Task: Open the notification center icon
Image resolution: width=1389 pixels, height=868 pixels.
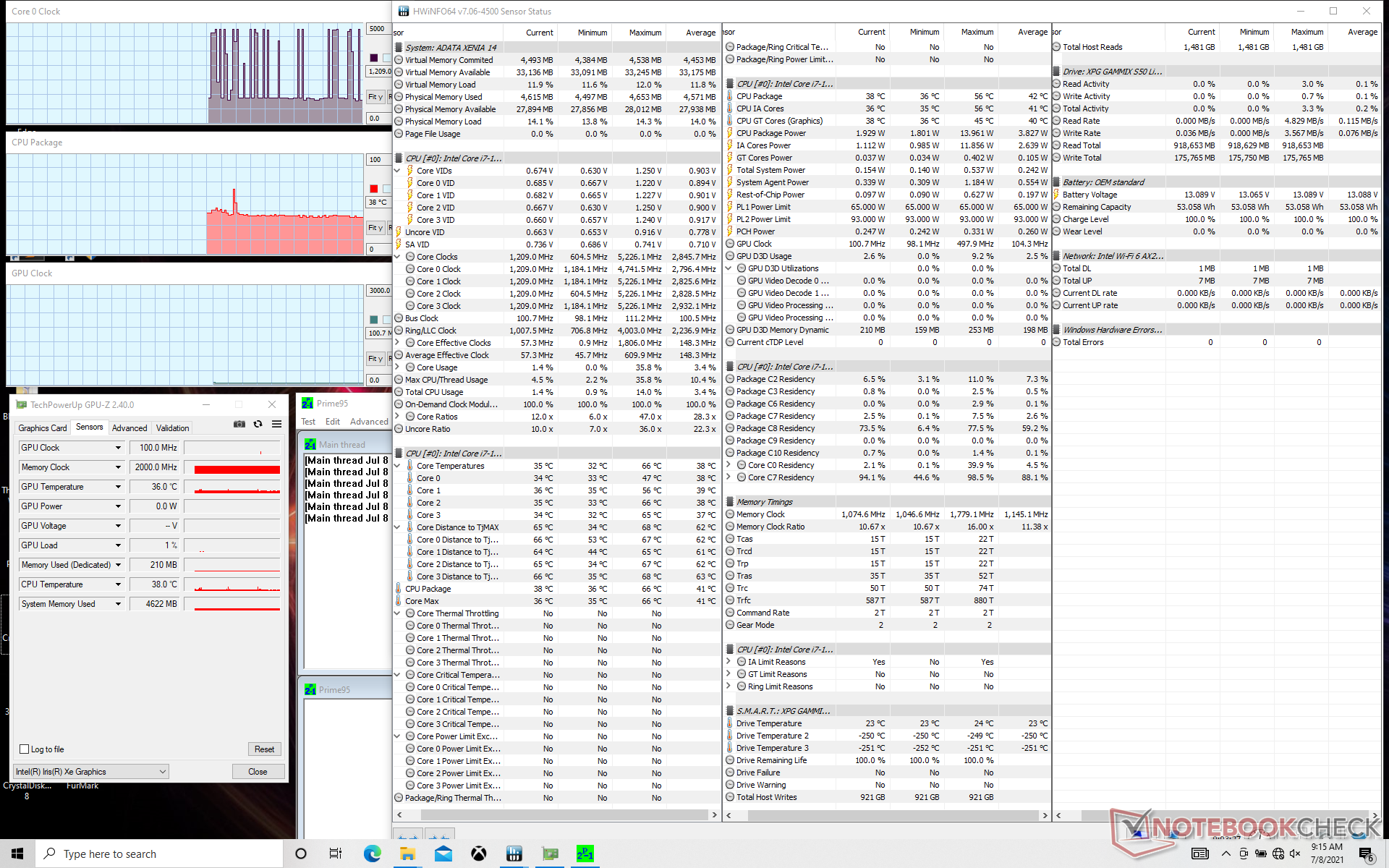Action: pyautogui.click(x=1367, y=854)
